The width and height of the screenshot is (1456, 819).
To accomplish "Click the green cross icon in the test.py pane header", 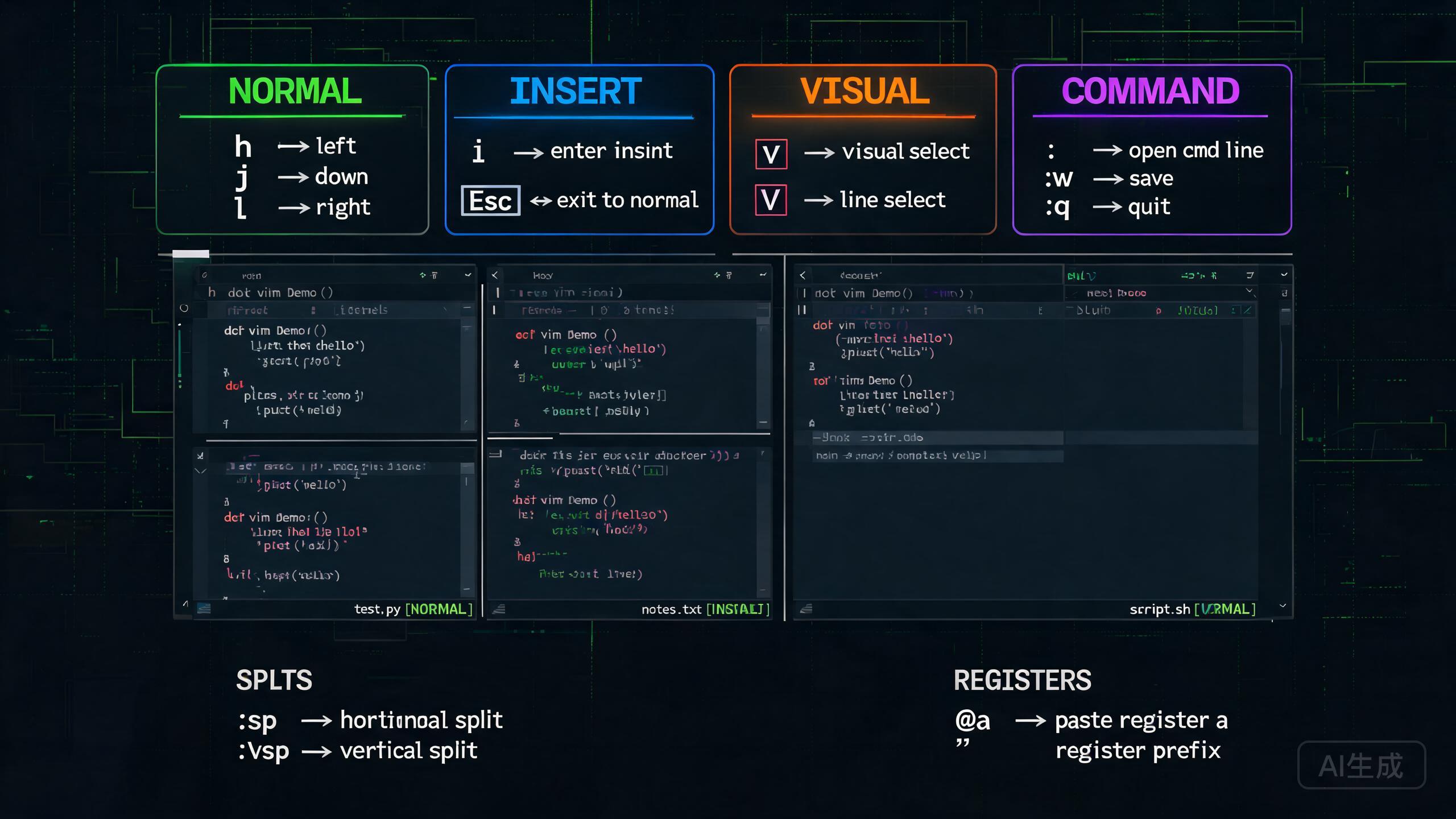I will [x=423, y=275].
